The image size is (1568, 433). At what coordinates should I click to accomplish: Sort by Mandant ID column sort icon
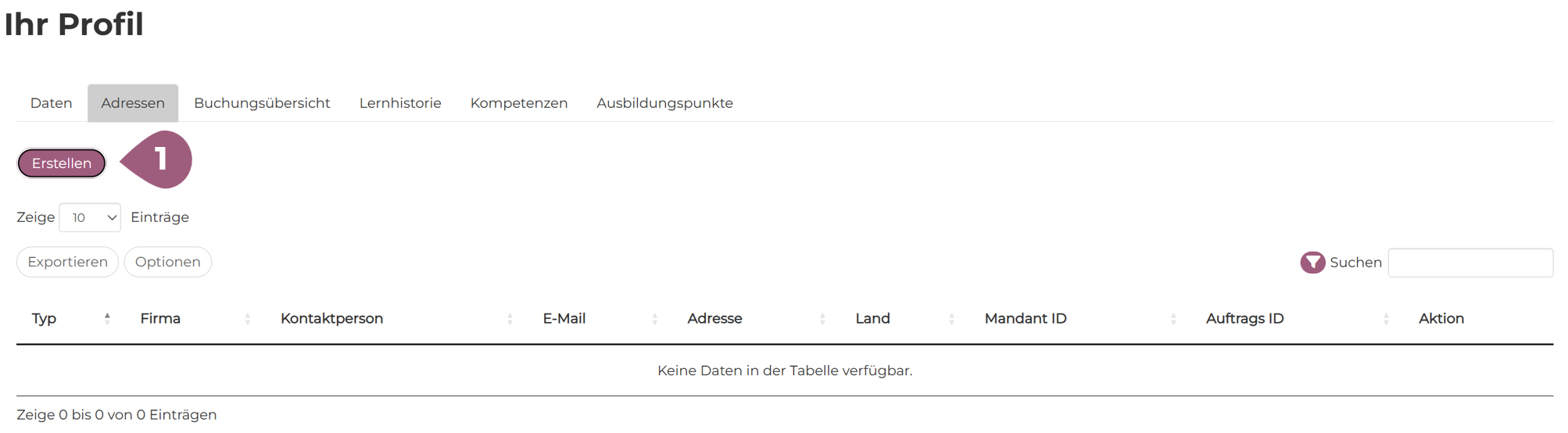pyautogui.click(x=1173, y=319)
